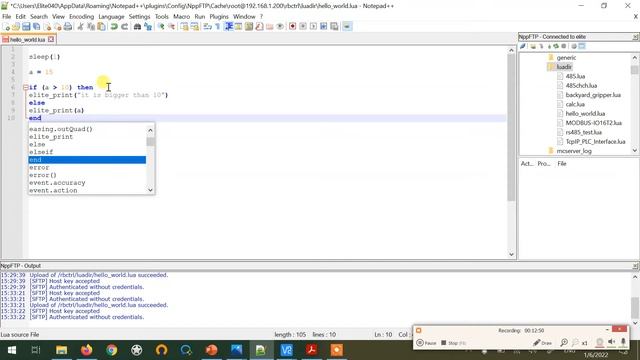Click NppFTP refresh icon

(556, 47)
